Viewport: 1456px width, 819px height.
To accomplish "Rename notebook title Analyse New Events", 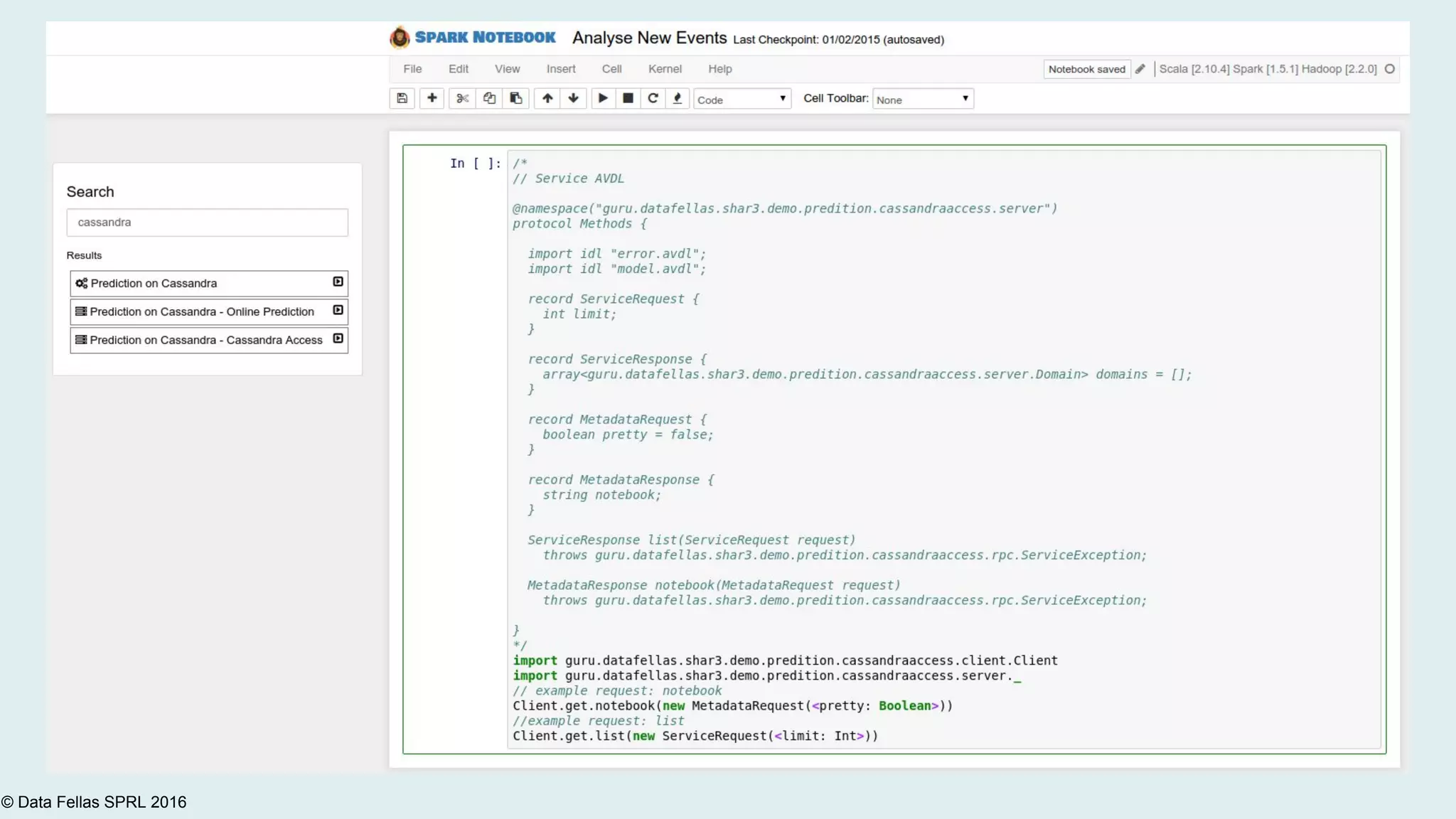I will [649, 38].
